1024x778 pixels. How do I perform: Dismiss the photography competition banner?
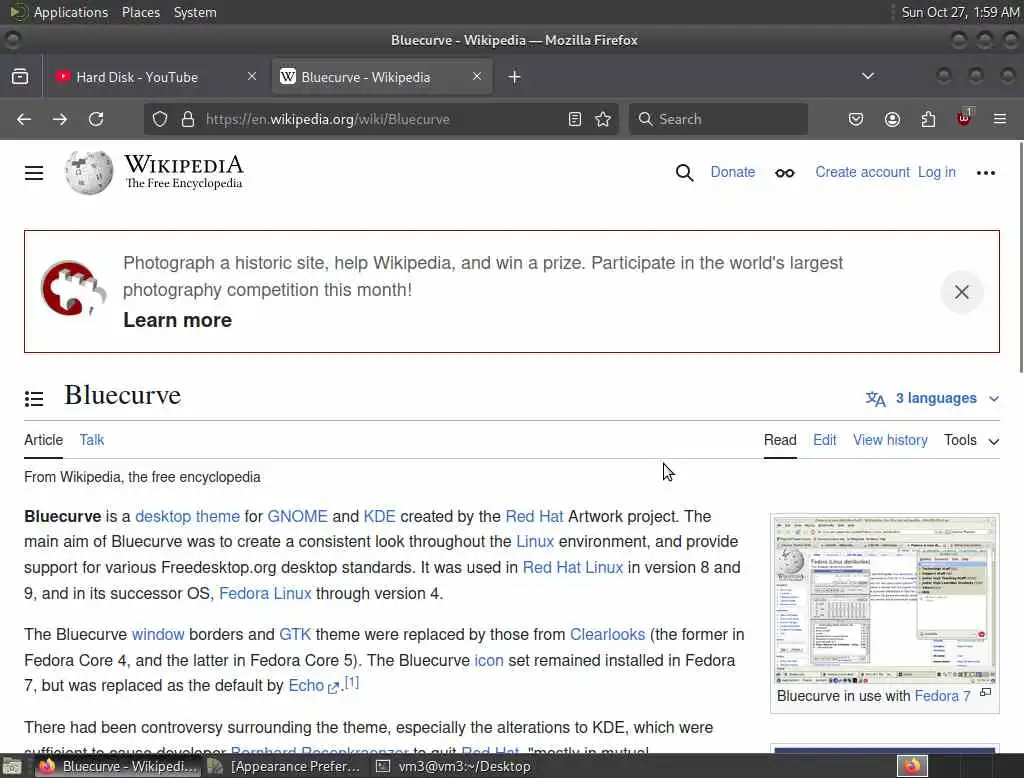tap(961, 292)
